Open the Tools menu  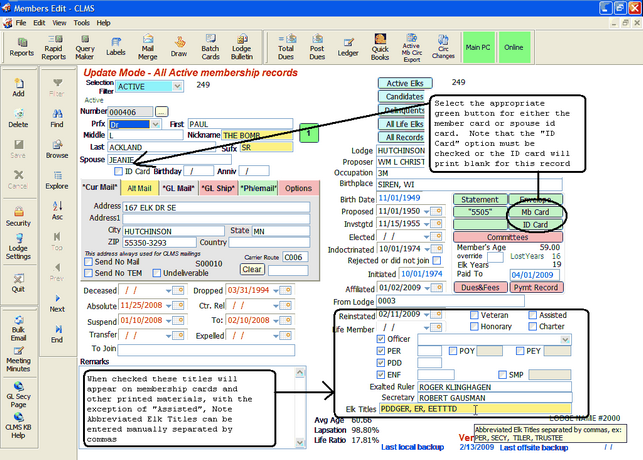coord(80,21)
